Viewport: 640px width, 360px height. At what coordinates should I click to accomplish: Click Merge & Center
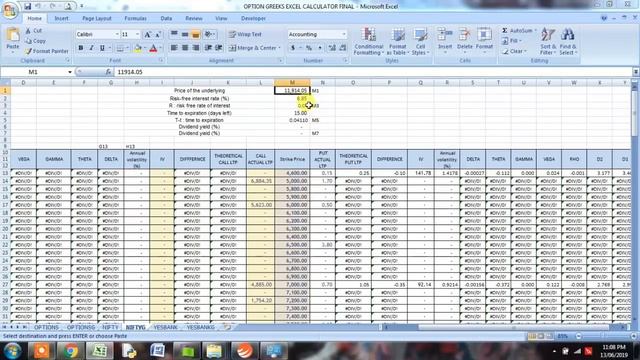tap(252, 48)
